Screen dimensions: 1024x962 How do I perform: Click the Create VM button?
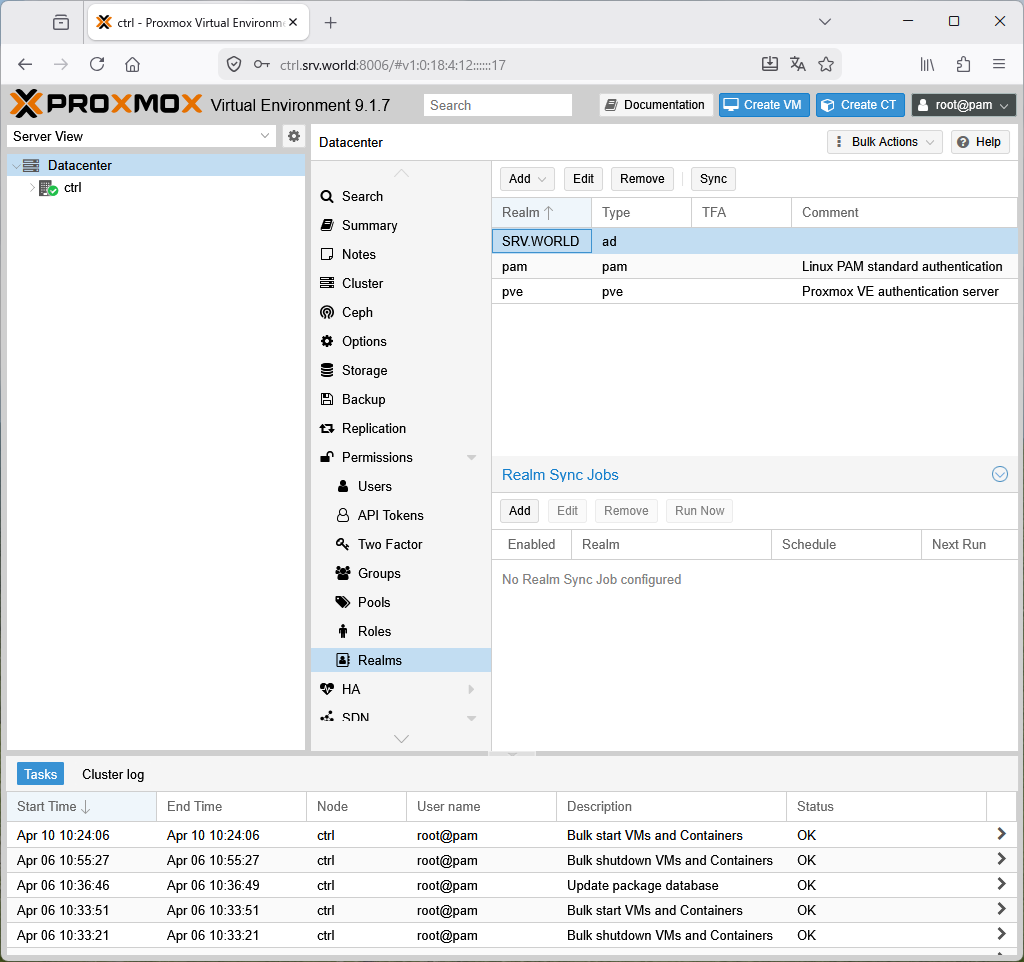[x=763, y=104]
